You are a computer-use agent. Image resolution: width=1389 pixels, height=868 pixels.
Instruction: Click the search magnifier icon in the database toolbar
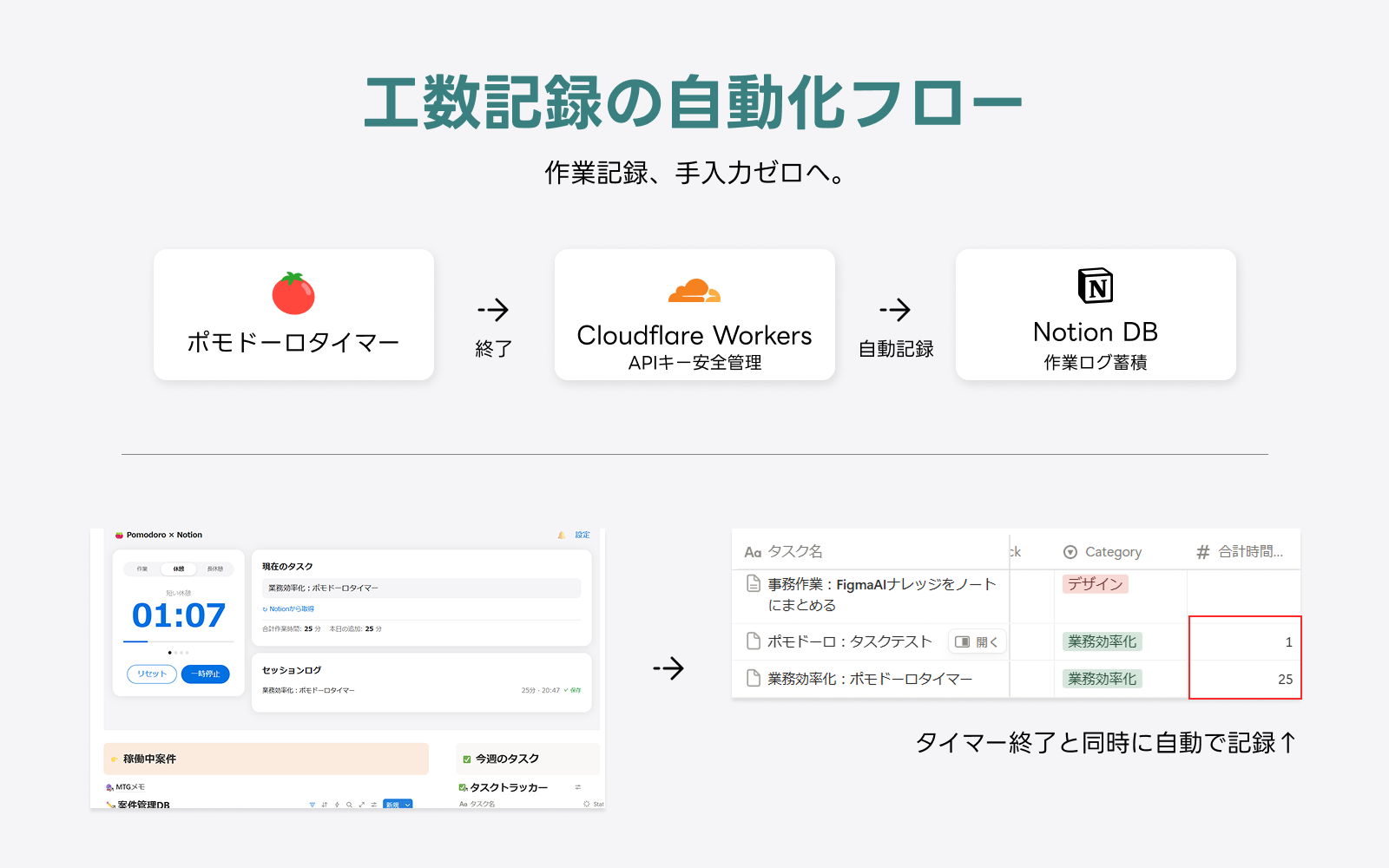tap(349, 805)
